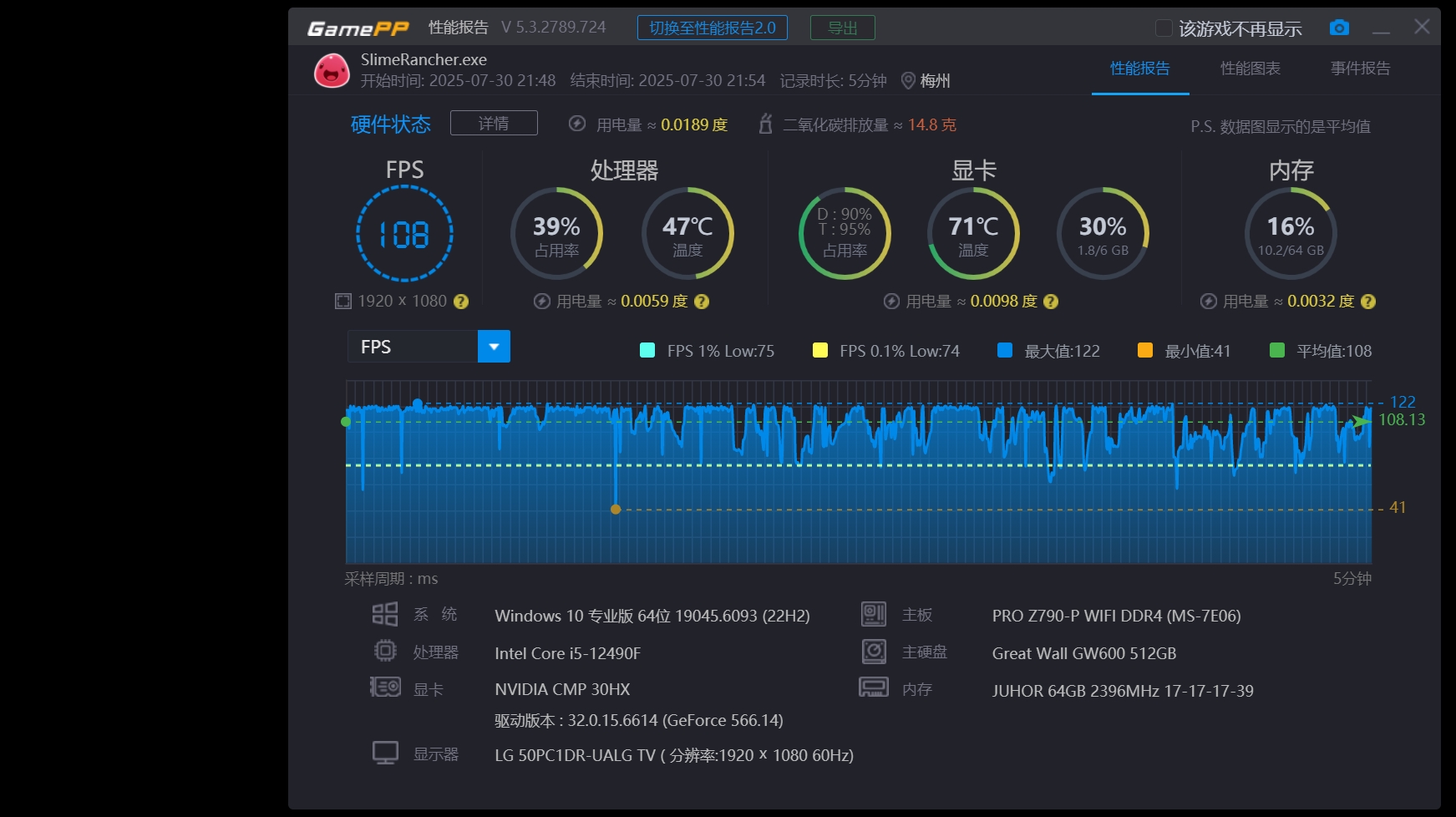Click the driver version 32.0.15.6614 text
1456x817 pixels.
click(x=639, y=720)
